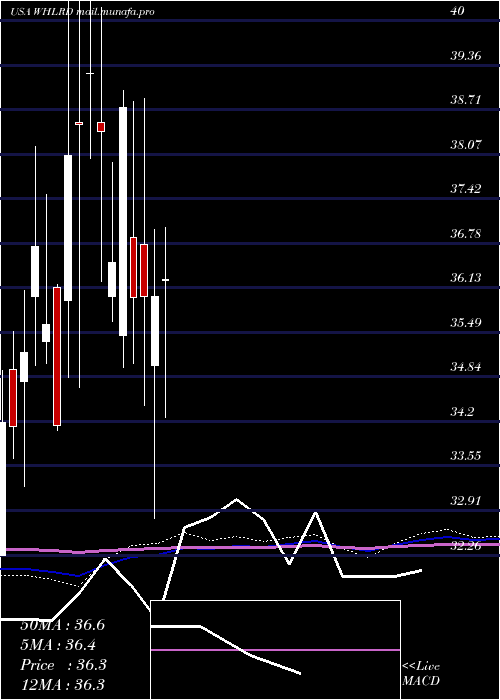Select the 33.55 price axis label
The width and height of the screenshot is (500, 700).
point(466,456)
